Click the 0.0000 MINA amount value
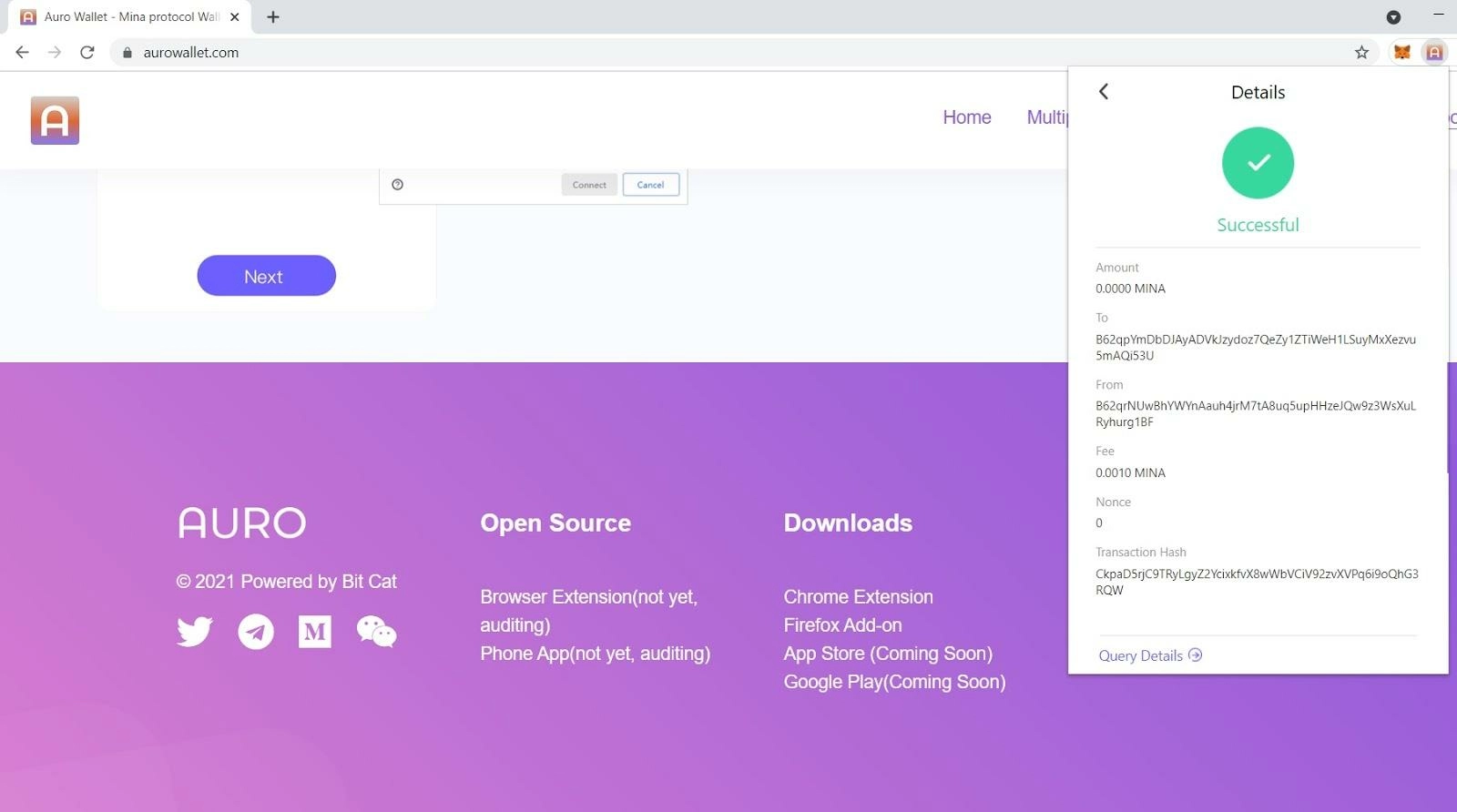 tap(1130, 289)
